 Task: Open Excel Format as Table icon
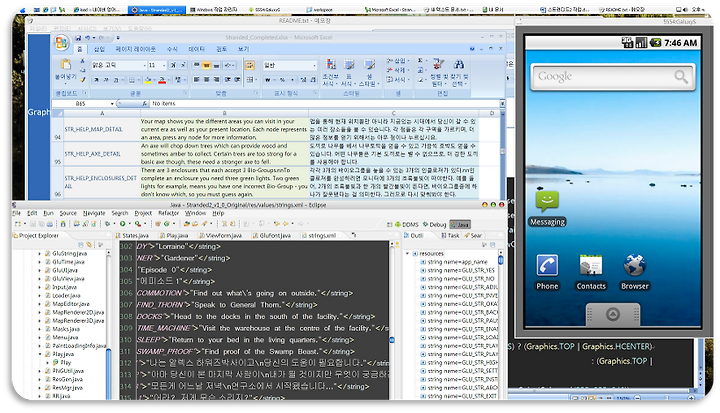coord(349,64)
